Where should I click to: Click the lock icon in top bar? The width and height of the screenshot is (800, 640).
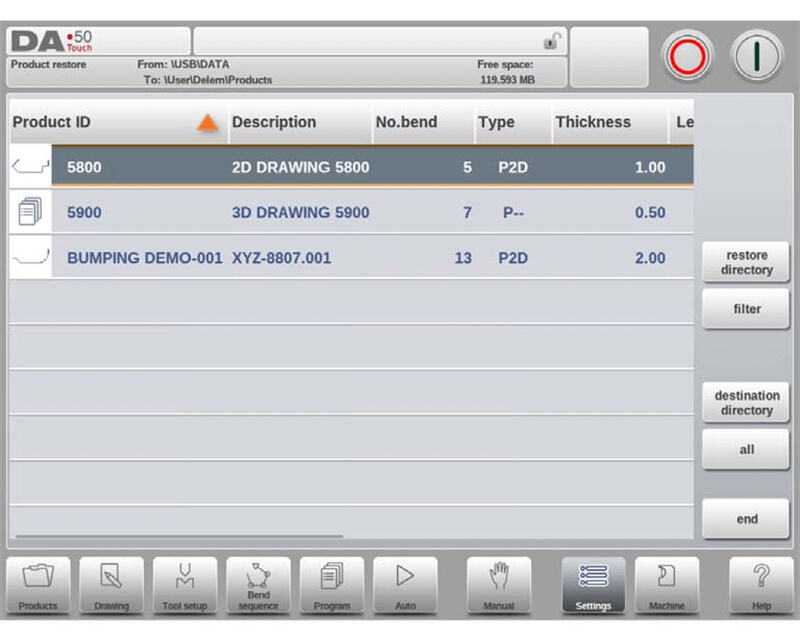(550, 41)
